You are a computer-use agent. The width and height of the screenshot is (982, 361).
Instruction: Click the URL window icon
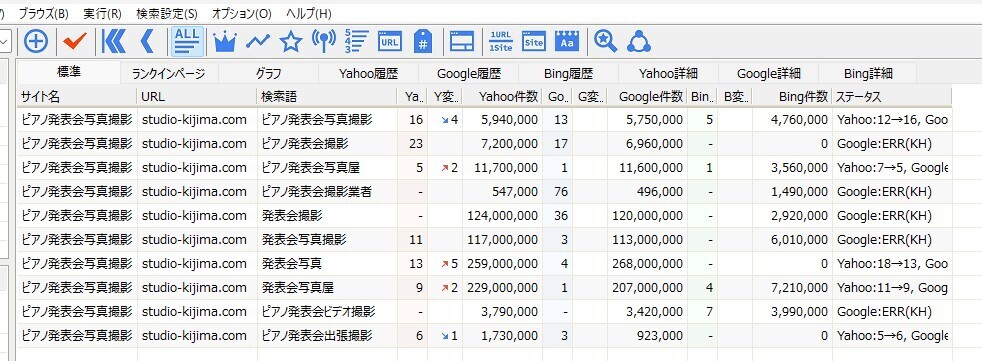point(390,41)
